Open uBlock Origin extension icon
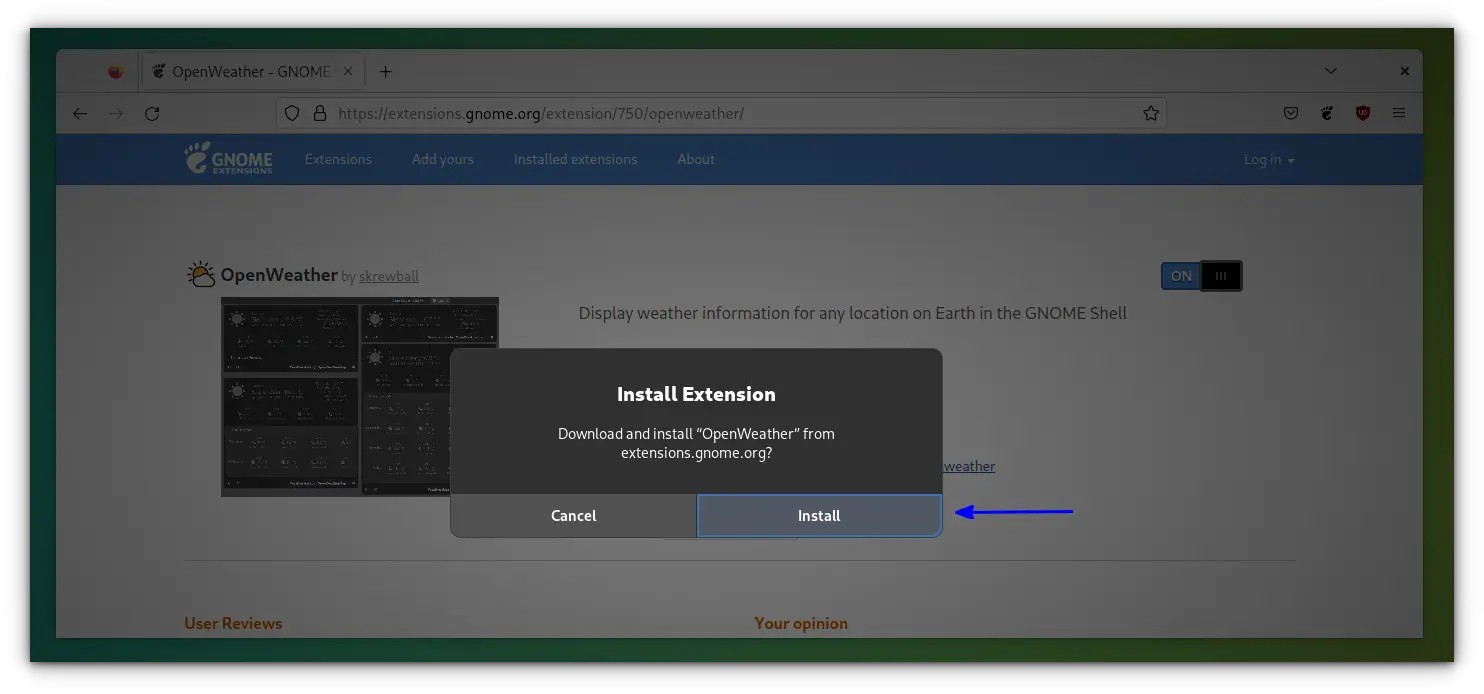Viewport: 1484px width, 694px height. (1363, 114)
